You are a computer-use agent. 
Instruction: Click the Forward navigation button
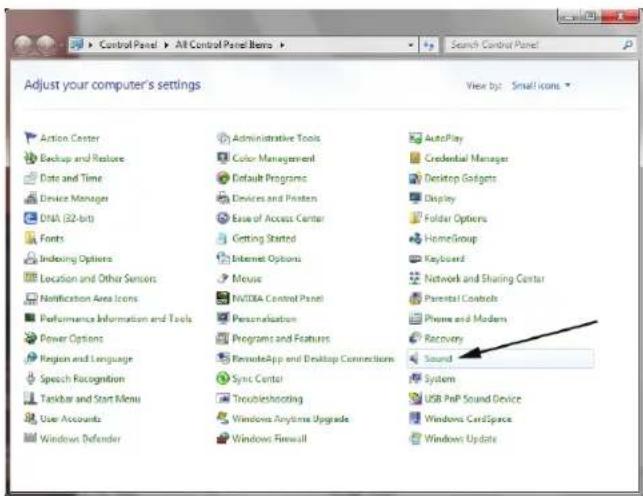46,44
